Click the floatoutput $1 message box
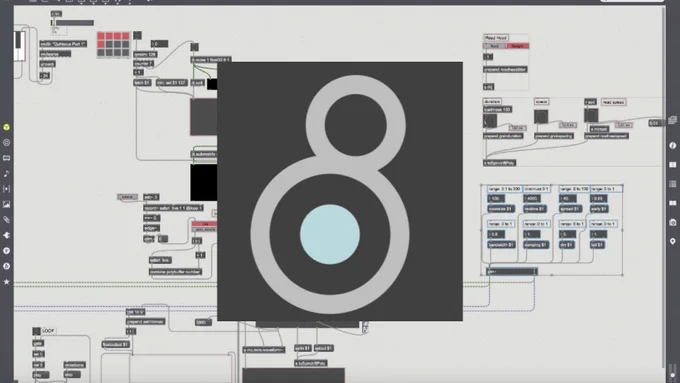 click(116, 344)
